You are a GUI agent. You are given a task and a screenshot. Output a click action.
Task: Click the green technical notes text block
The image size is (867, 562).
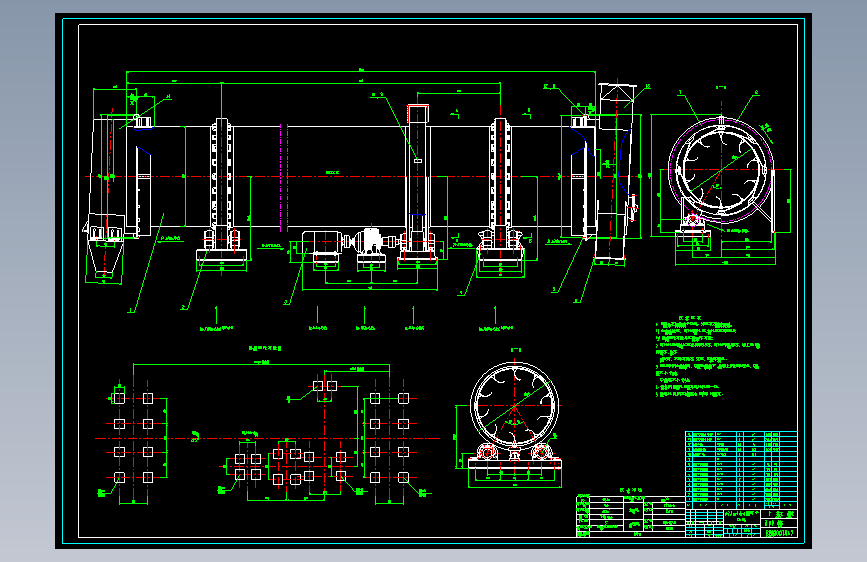[707, 357]
